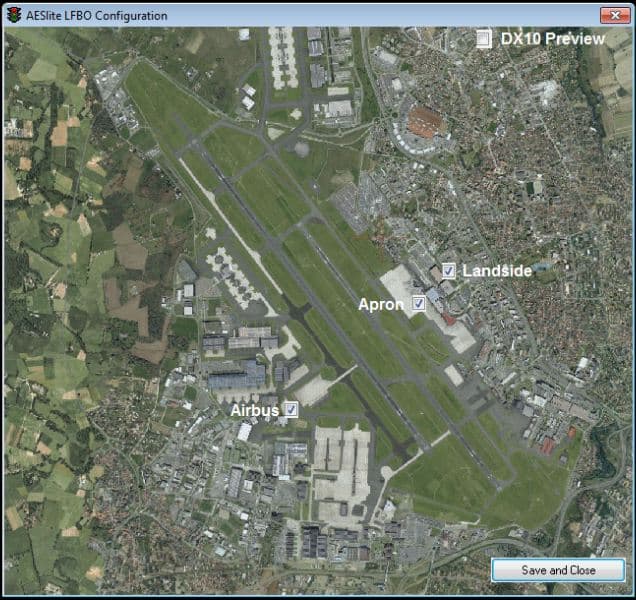Screen dimensions: 636x600
Task: Click the AESlite LFBO Configuration title text
Action: (x=97, y=16)
